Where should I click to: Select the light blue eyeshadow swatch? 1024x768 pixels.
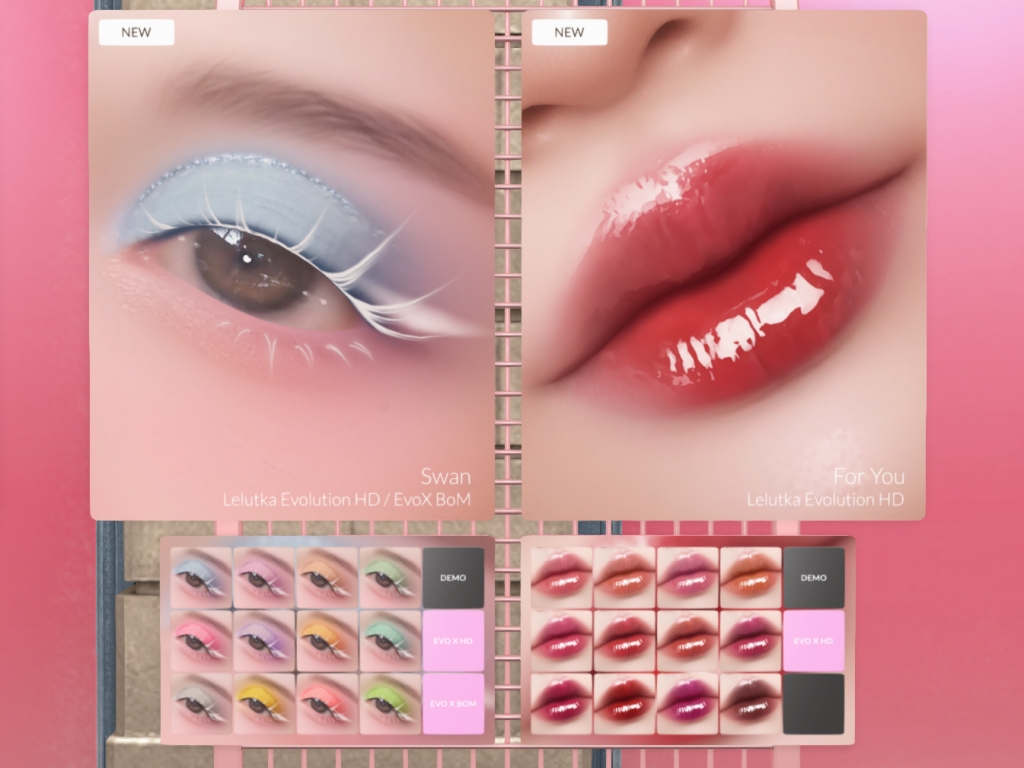pyautogui.click(x=200, y=577)
